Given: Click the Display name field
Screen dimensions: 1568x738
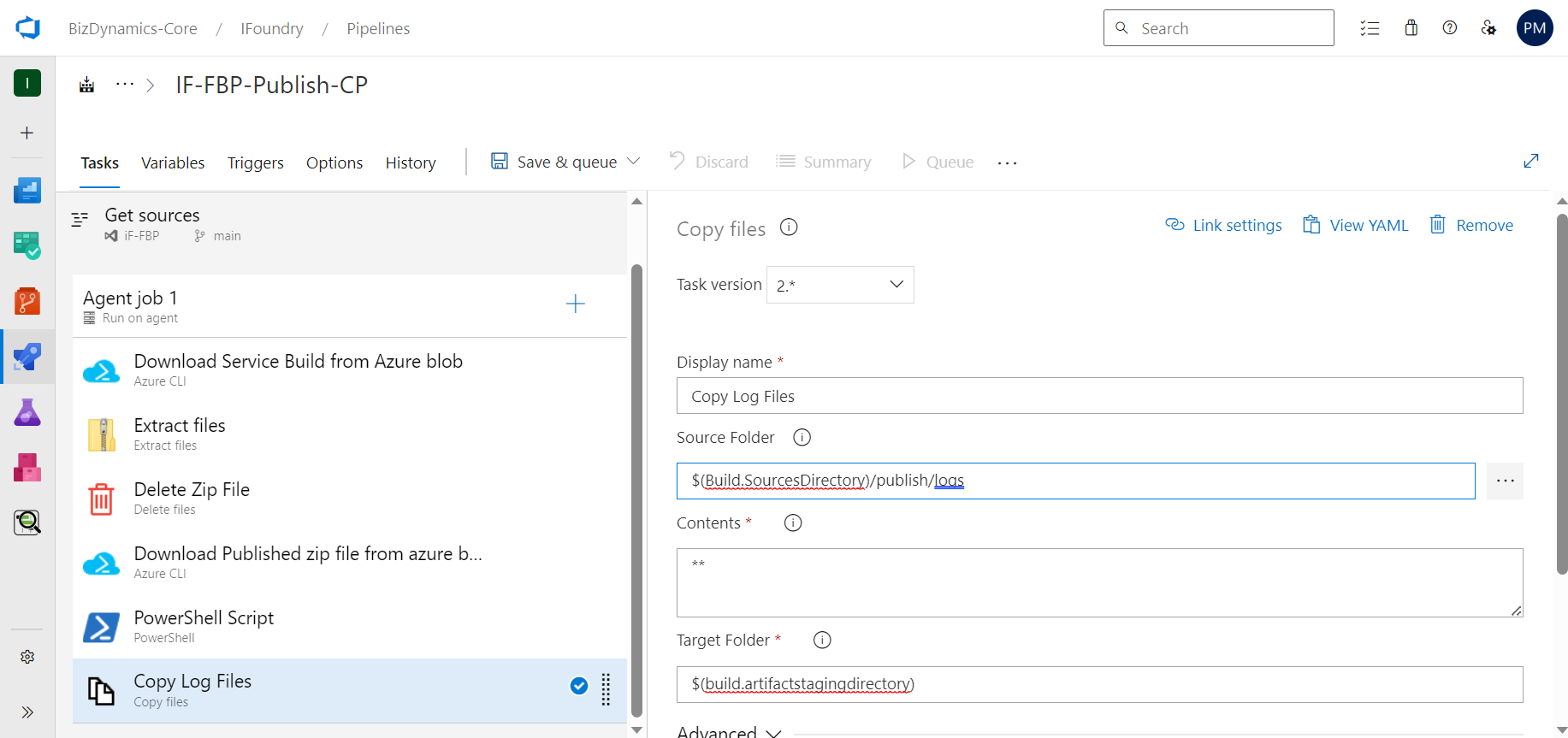Looking at the screenshot, I should point(1099,396).
